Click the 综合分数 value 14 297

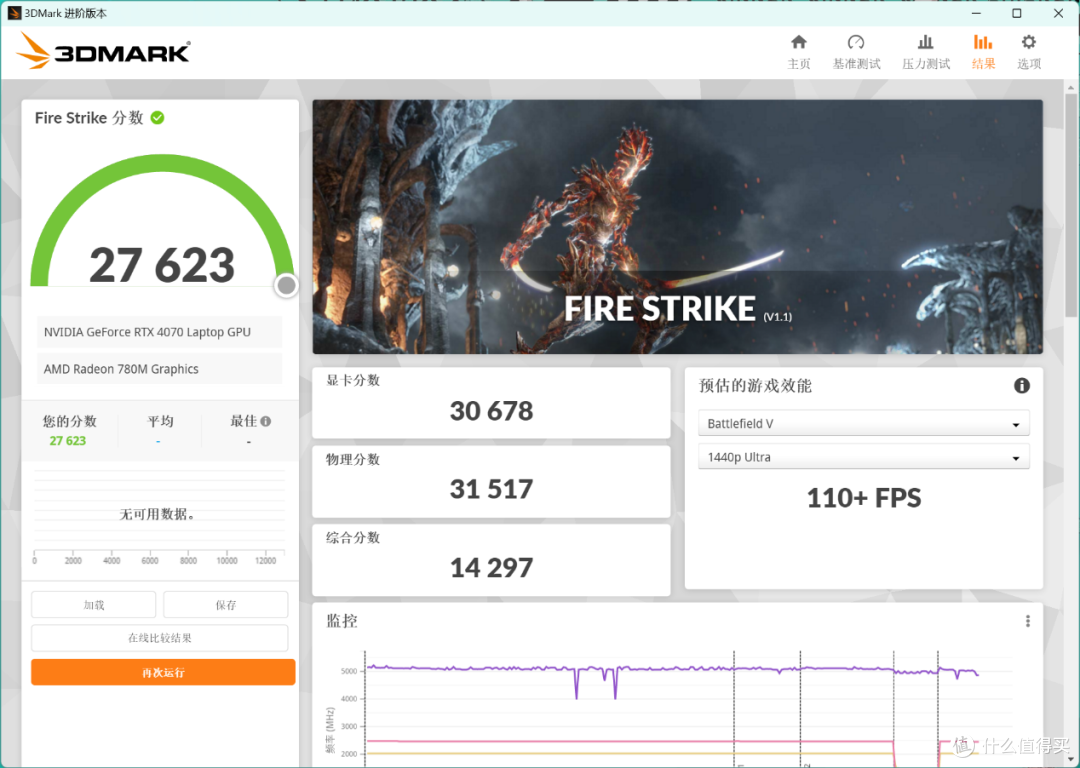click(491, 568)
